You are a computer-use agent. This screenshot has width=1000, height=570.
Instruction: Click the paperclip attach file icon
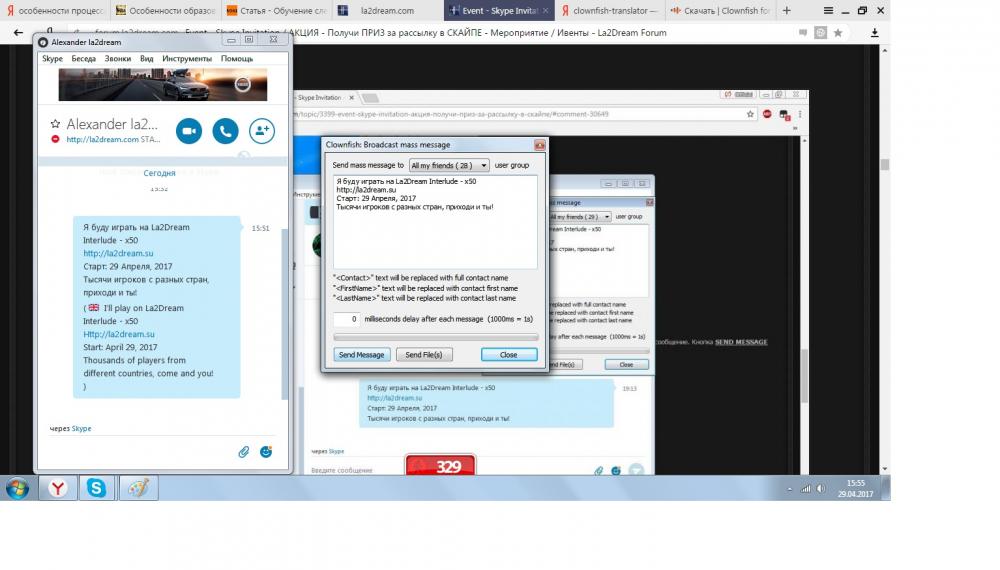(x=243, y=452)
